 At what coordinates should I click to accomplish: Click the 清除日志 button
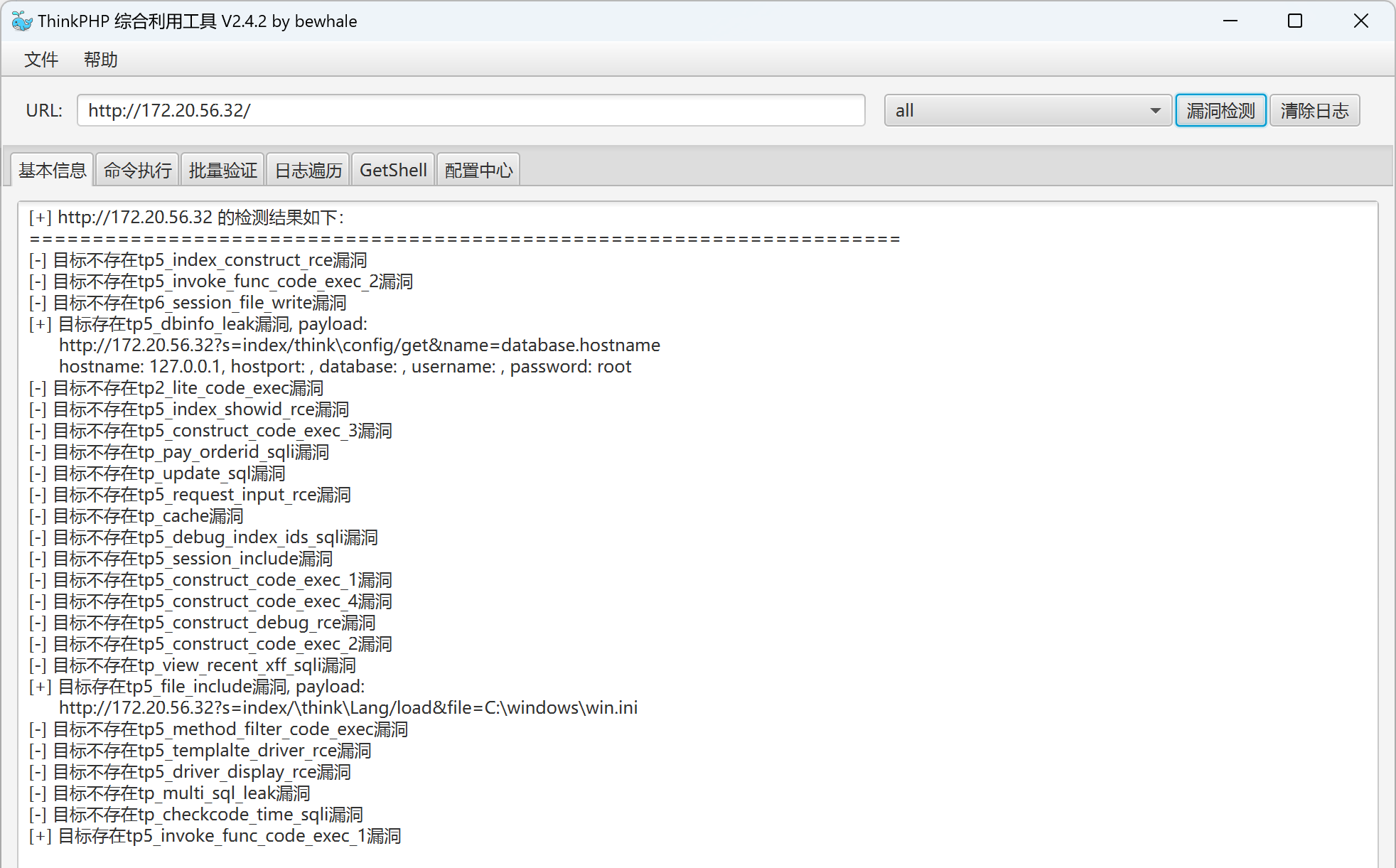[x=1314, y=110]
